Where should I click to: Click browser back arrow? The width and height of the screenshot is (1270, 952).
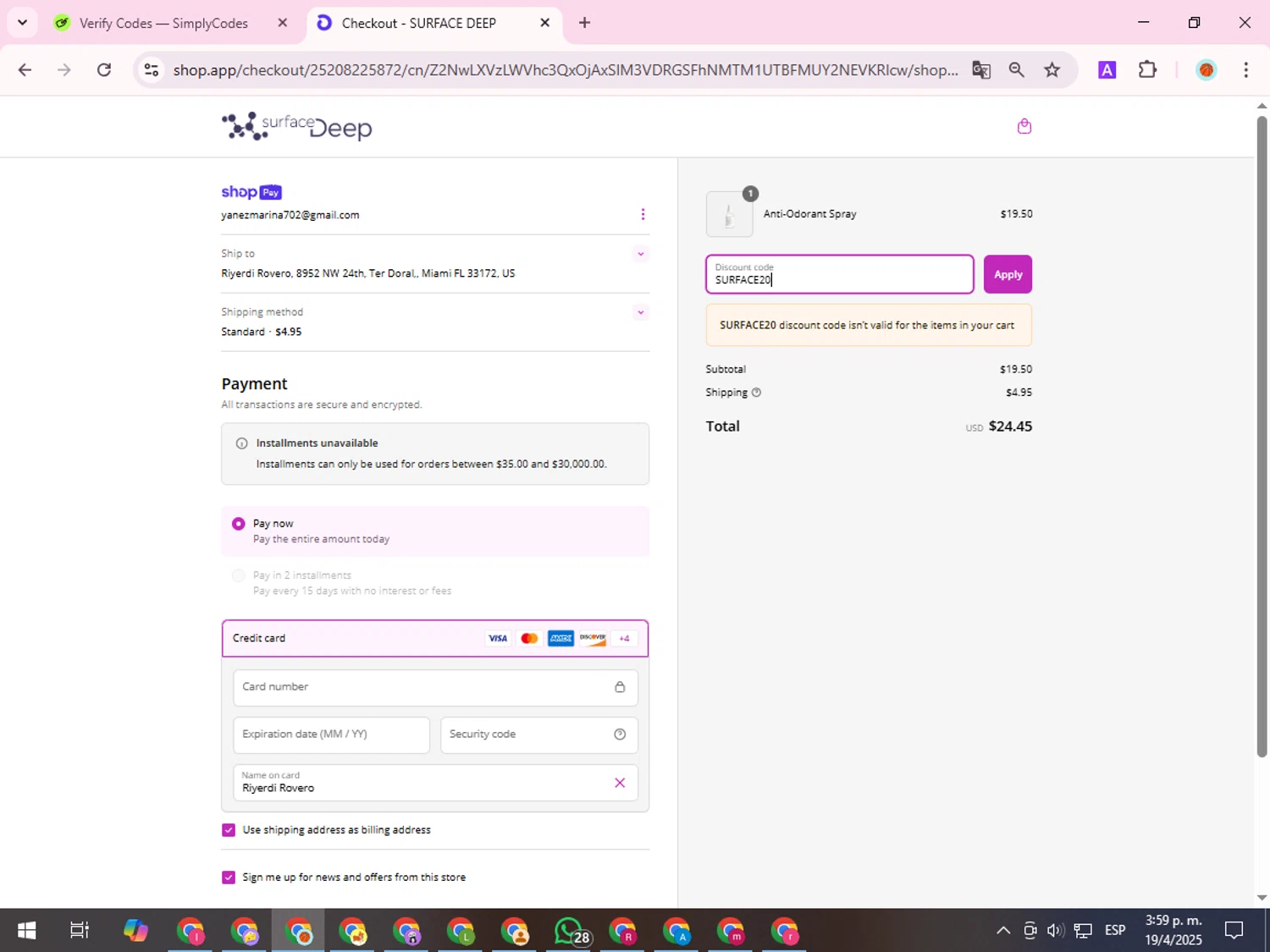click(25, 70)
